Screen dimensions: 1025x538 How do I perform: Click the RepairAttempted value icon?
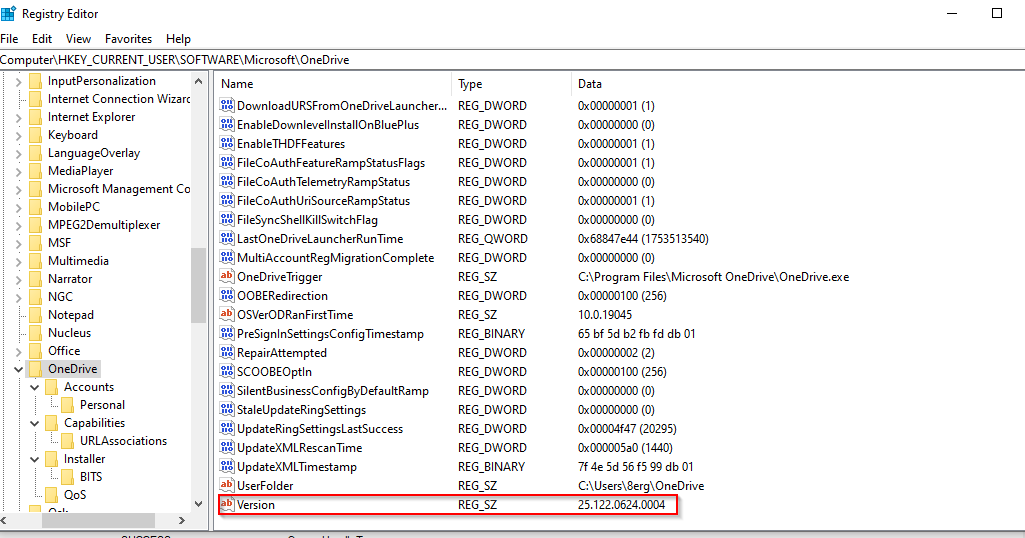point(227,352)
